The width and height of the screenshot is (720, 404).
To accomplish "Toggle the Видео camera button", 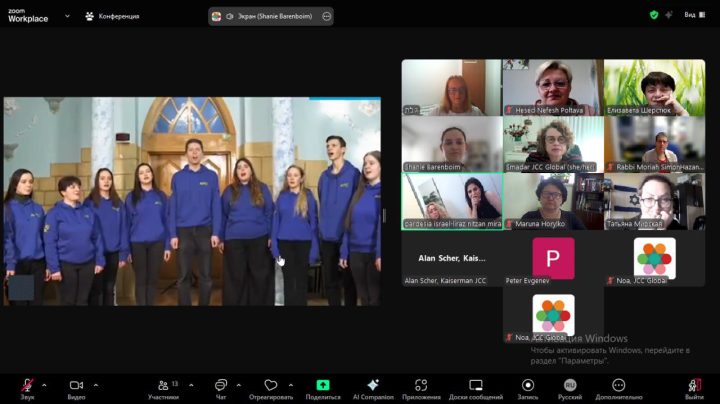I will (x=76, y=388).
